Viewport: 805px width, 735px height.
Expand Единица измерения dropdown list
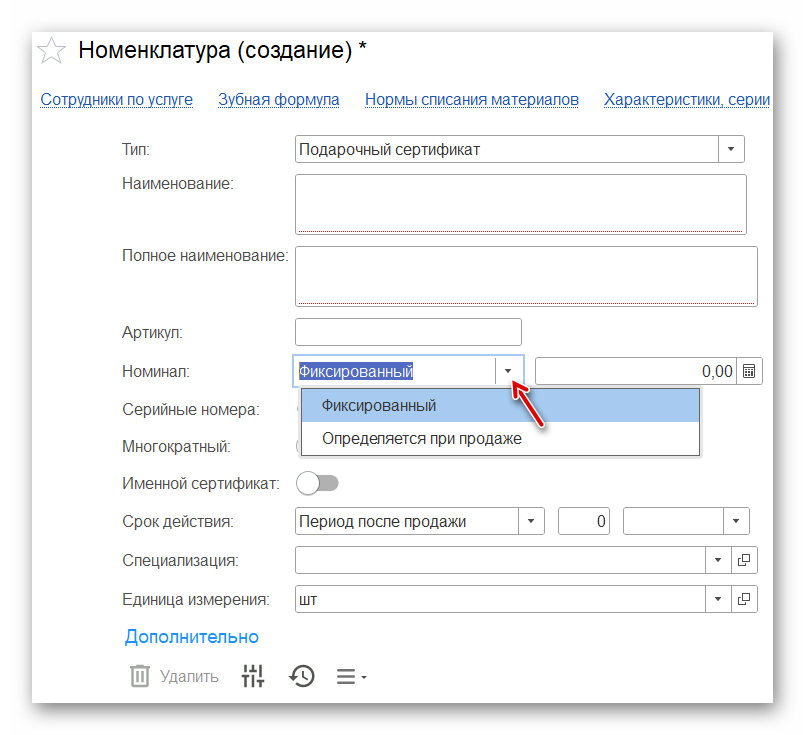point(718,599)
